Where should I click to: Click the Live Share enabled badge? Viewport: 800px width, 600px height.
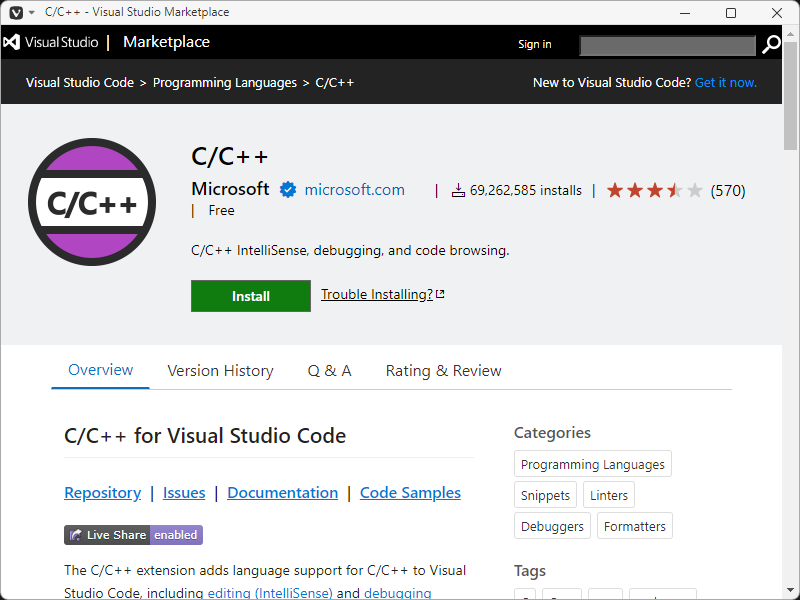(133, 535)
